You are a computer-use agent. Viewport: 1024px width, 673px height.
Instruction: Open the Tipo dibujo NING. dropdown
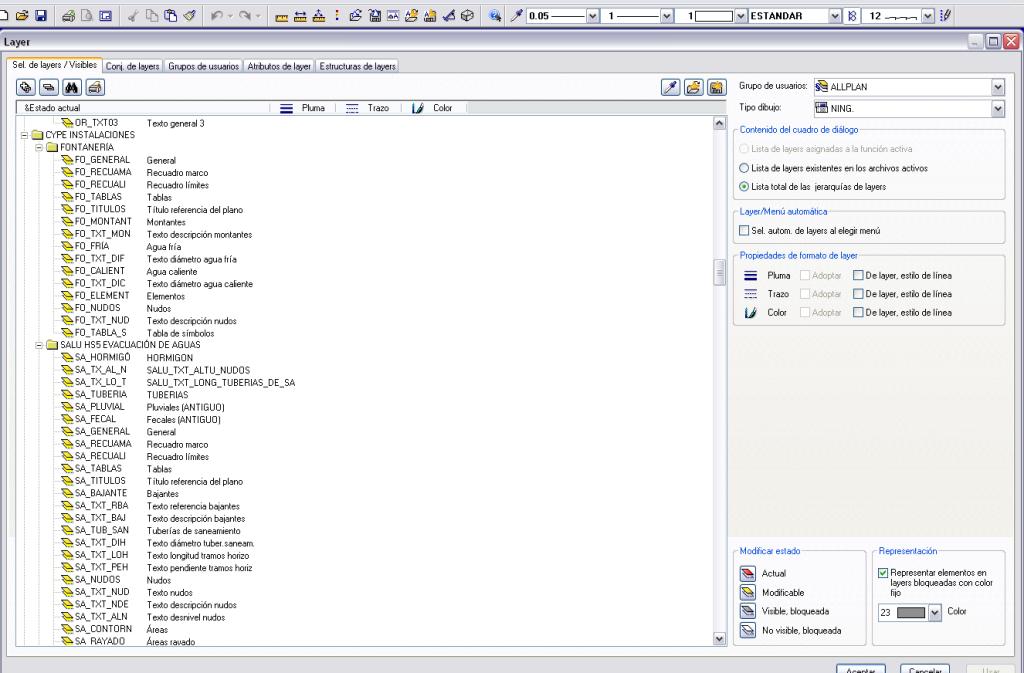pyautogui.click(x=997, y=108)
